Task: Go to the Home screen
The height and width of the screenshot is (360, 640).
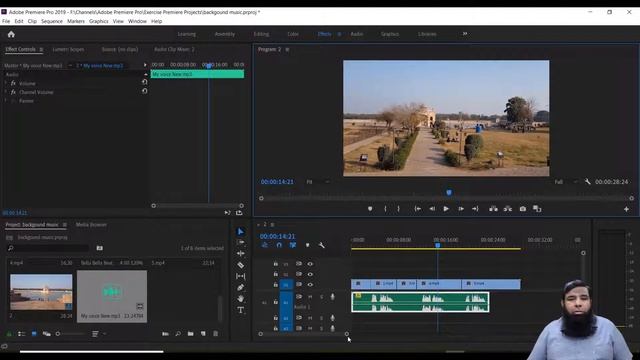Action: click(11, 34)
